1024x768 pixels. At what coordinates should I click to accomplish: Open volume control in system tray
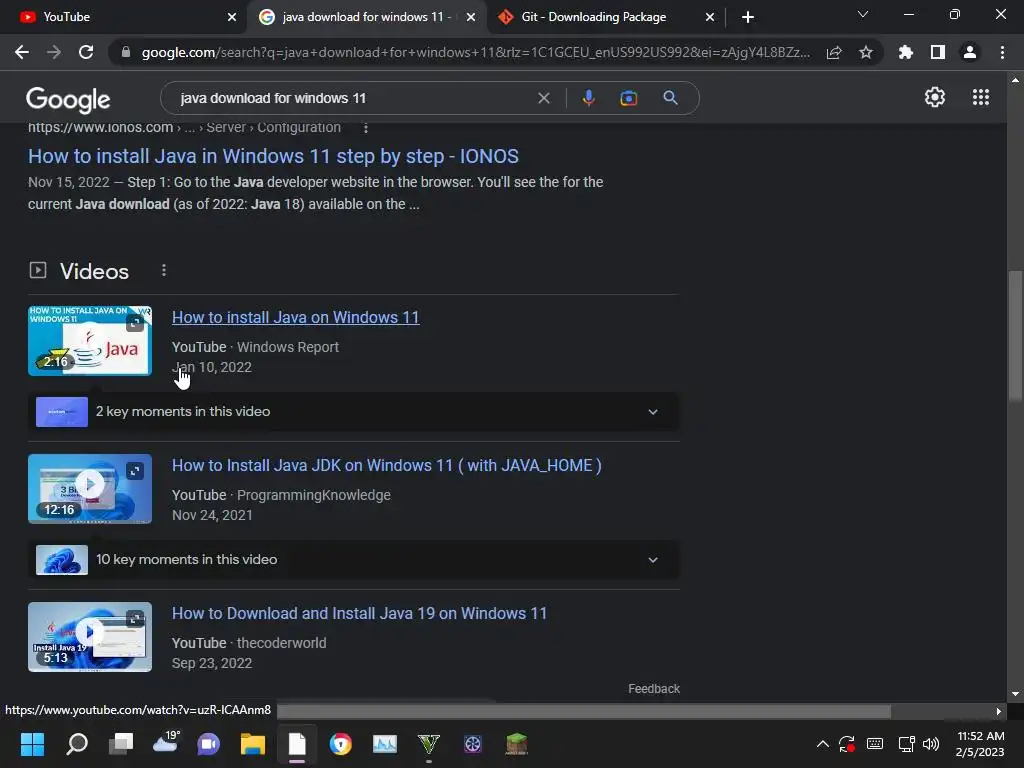click(x=931, y=744)
